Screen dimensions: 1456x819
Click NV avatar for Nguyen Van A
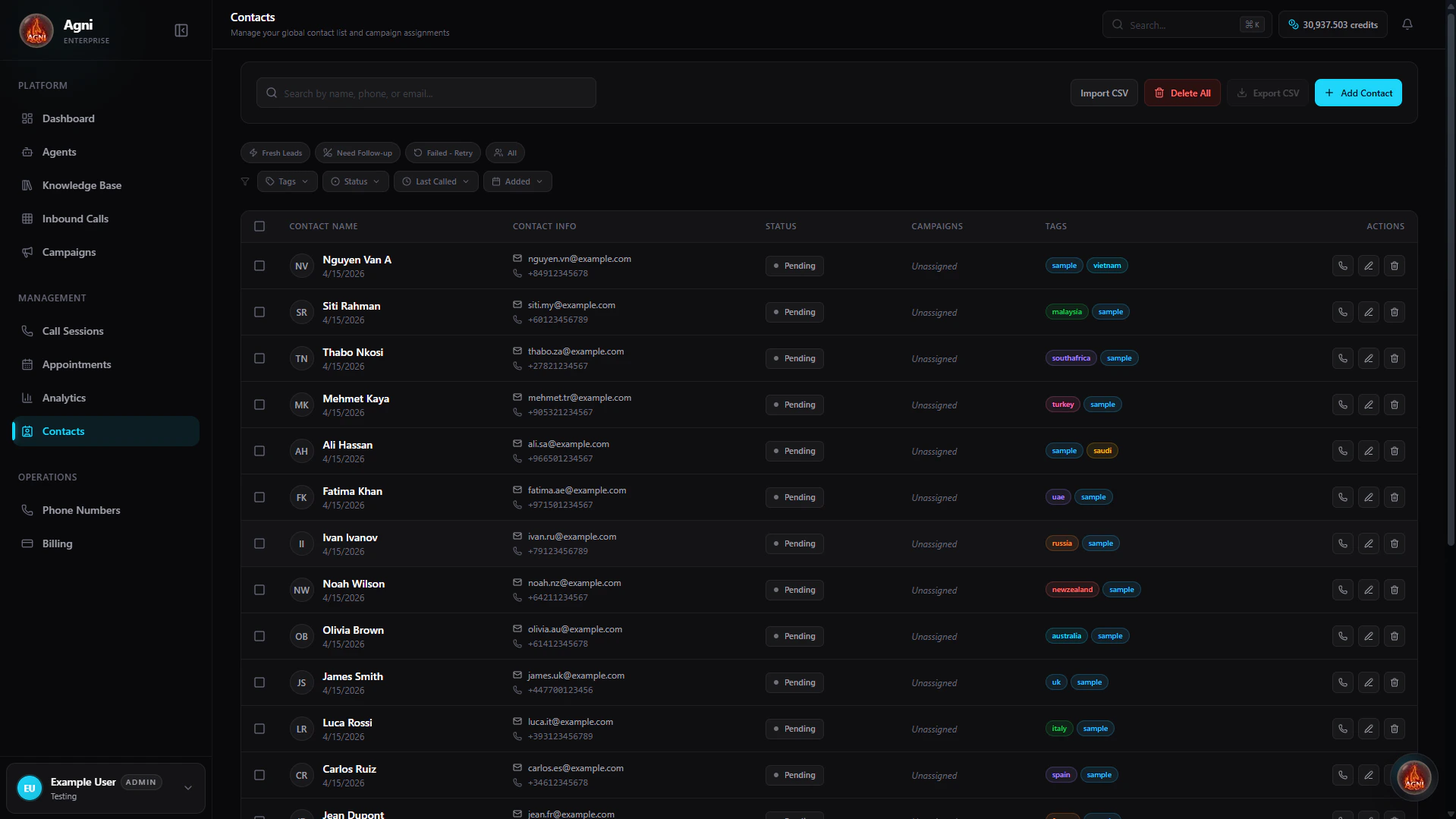pos(302,266)
